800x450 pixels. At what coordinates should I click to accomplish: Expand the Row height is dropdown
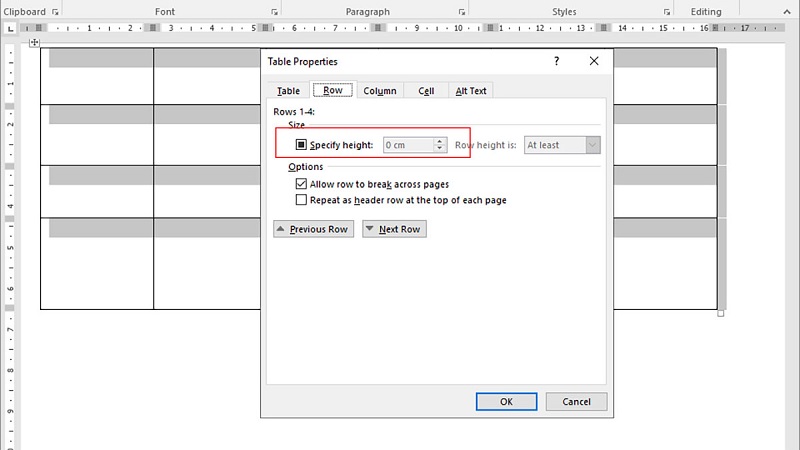click(592, 145)
